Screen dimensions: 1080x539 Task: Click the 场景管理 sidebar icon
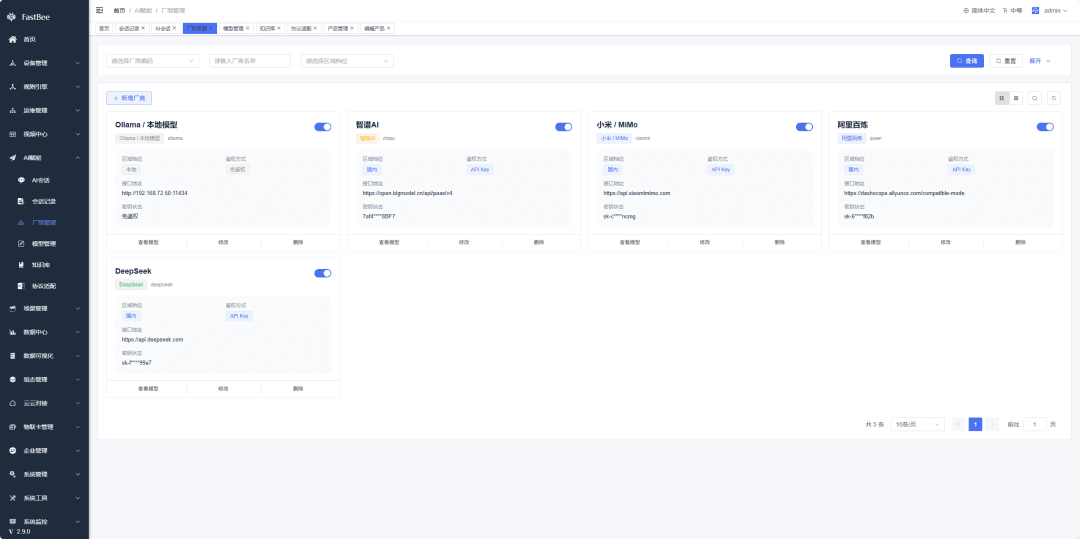12,308
